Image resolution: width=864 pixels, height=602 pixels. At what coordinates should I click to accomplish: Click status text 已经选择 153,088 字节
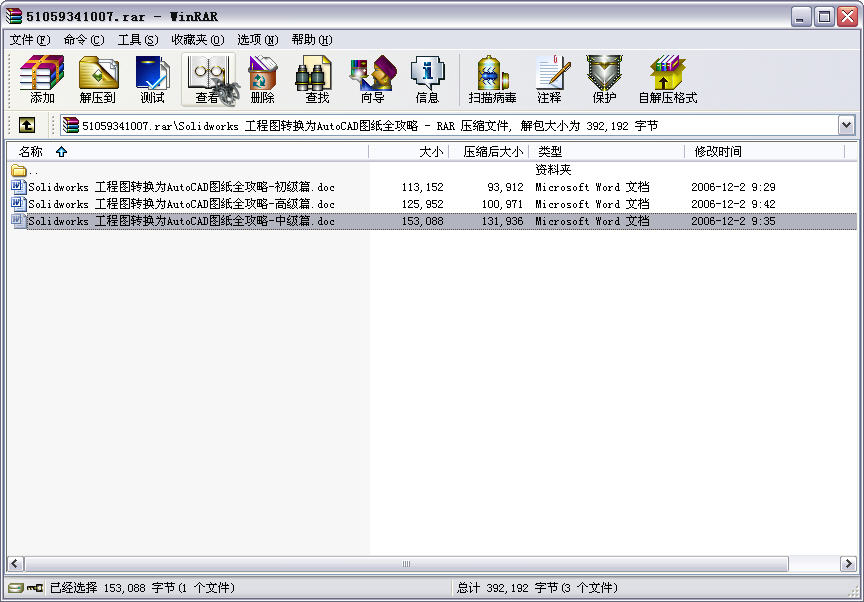point(112,588)
